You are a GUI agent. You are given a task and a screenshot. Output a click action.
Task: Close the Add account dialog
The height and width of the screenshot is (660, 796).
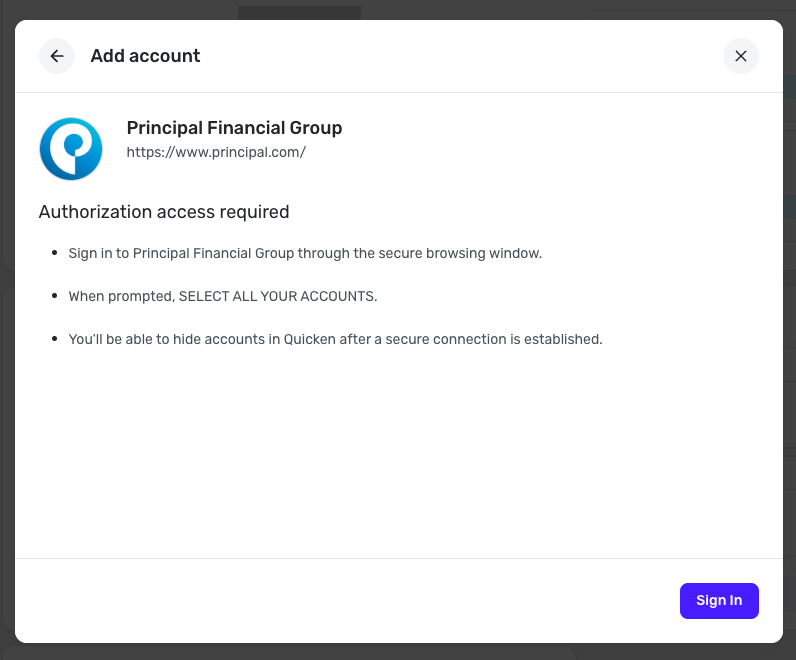tap(740, 56)
